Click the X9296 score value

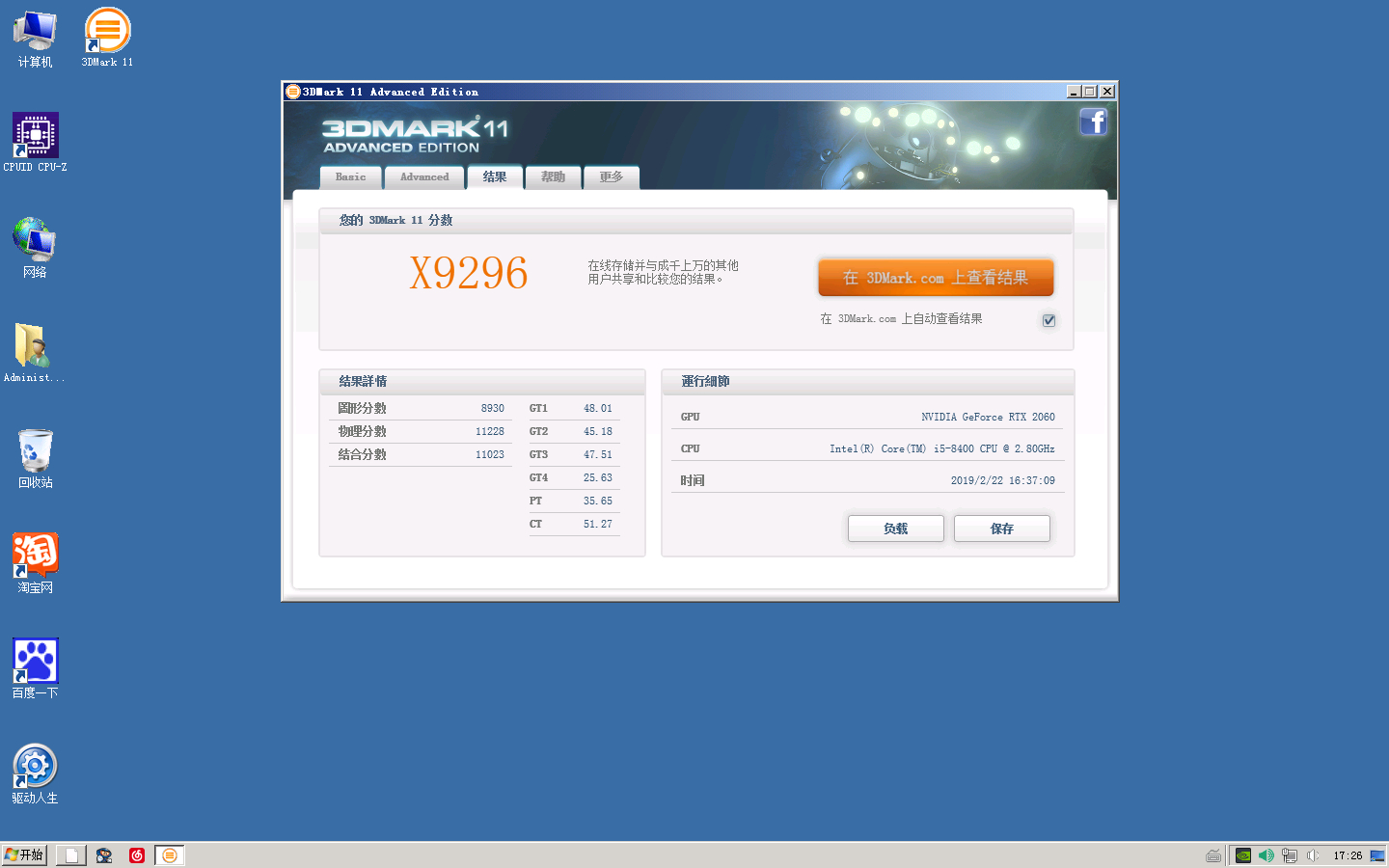pos(469,274)
